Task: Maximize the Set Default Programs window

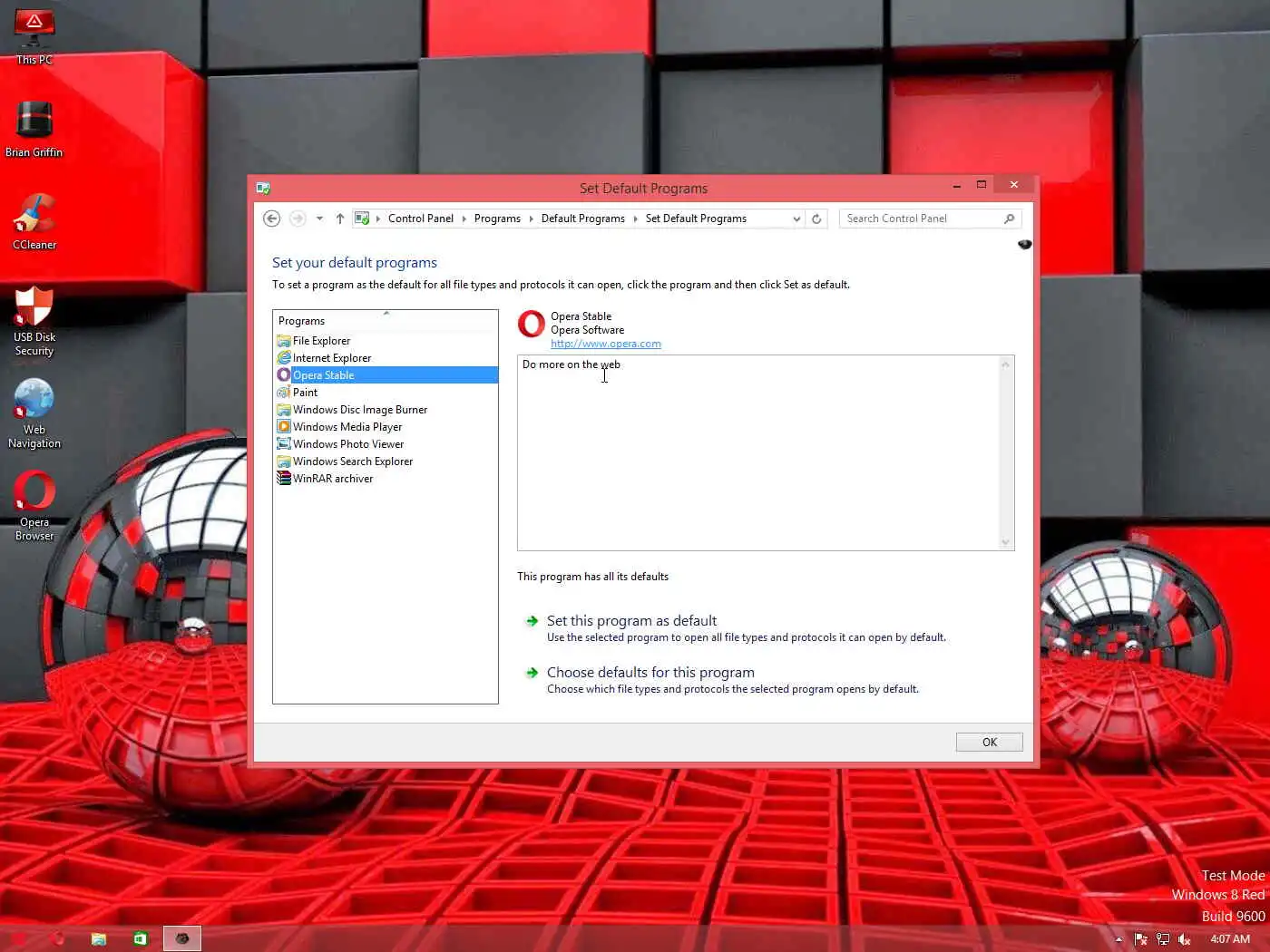Action: click(981, 185)
